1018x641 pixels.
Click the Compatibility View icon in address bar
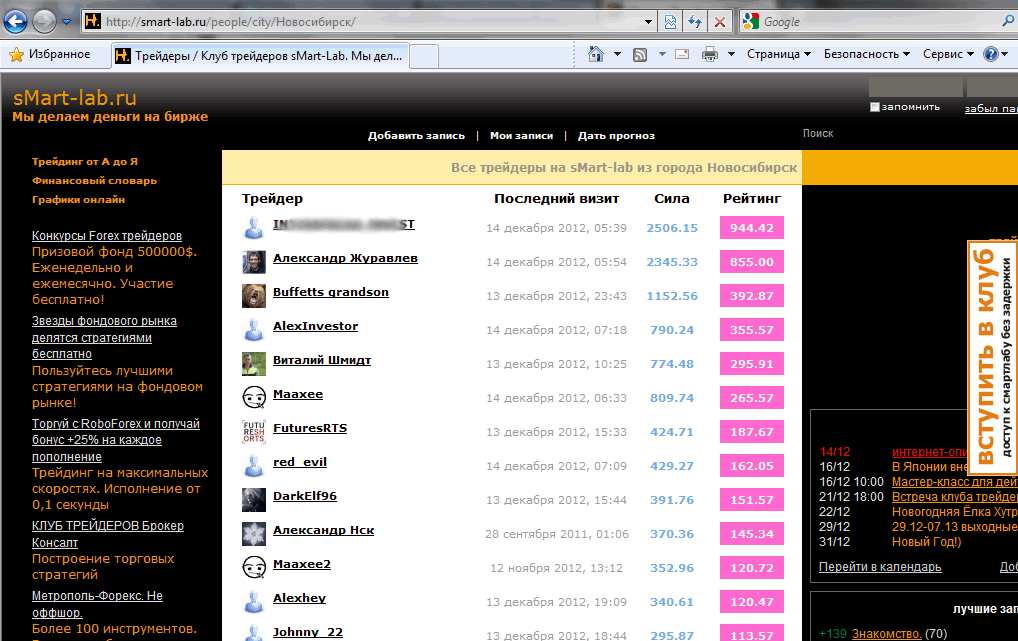click(x=671, y=22)
